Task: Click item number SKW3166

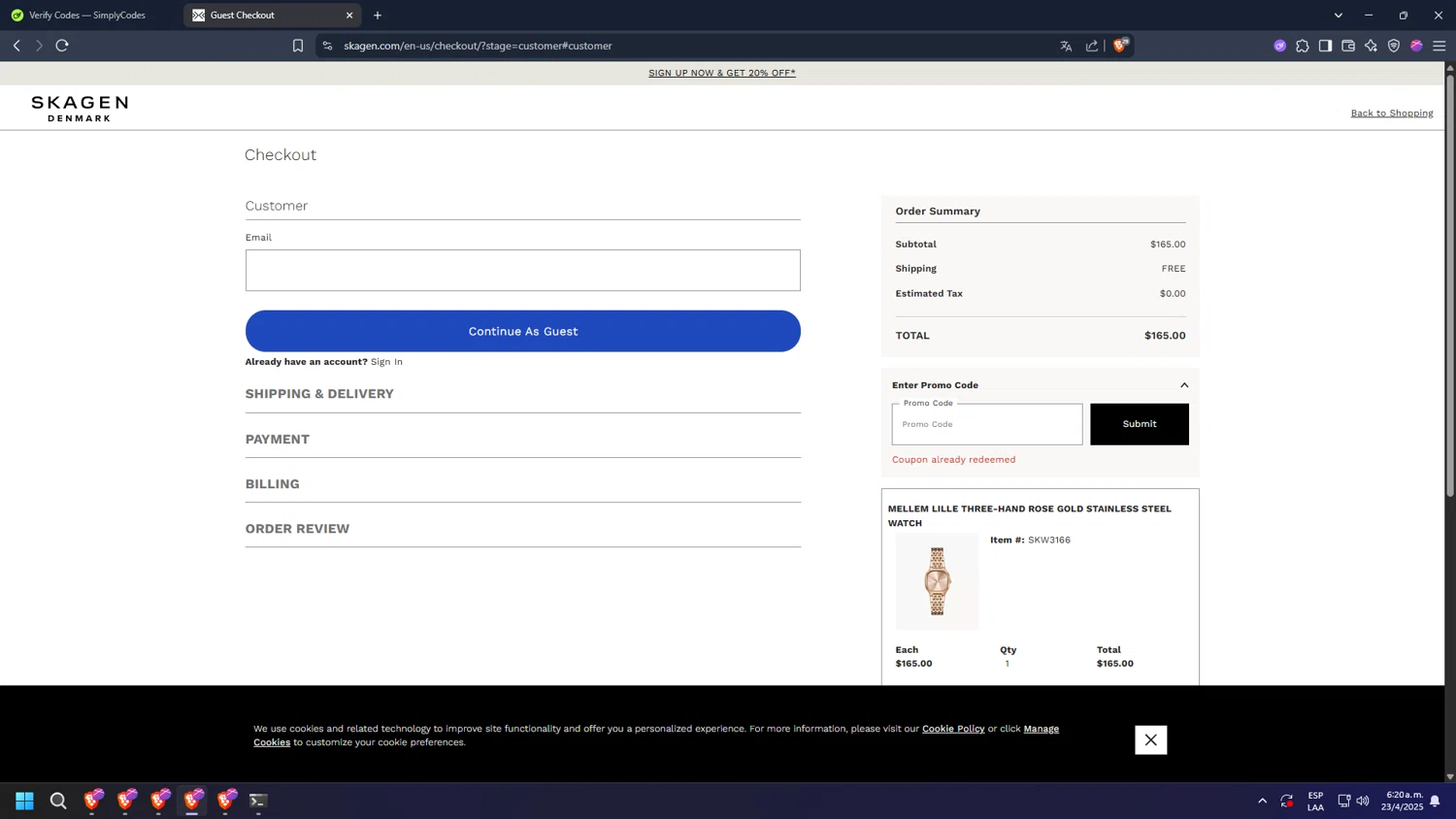Action: (1049, 541)
